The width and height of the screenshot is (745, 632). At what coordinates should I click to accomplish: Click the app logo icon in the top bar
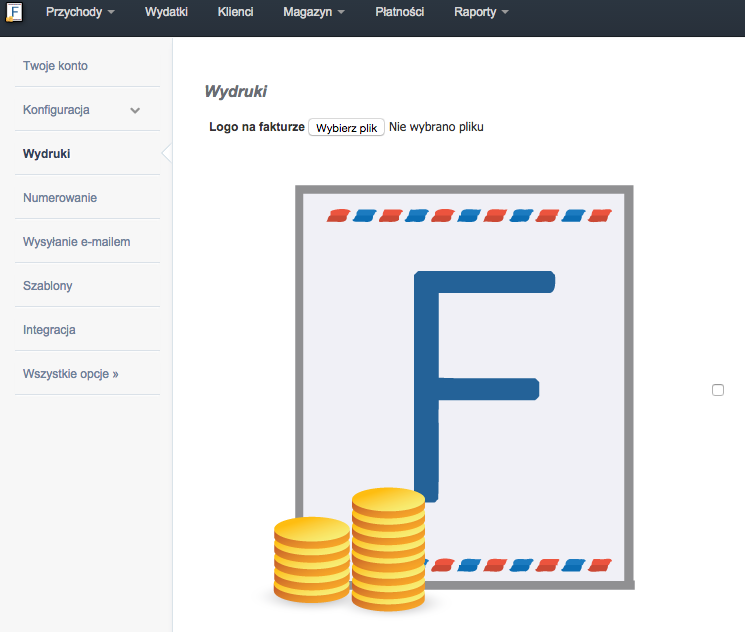(x=14, y=12)
